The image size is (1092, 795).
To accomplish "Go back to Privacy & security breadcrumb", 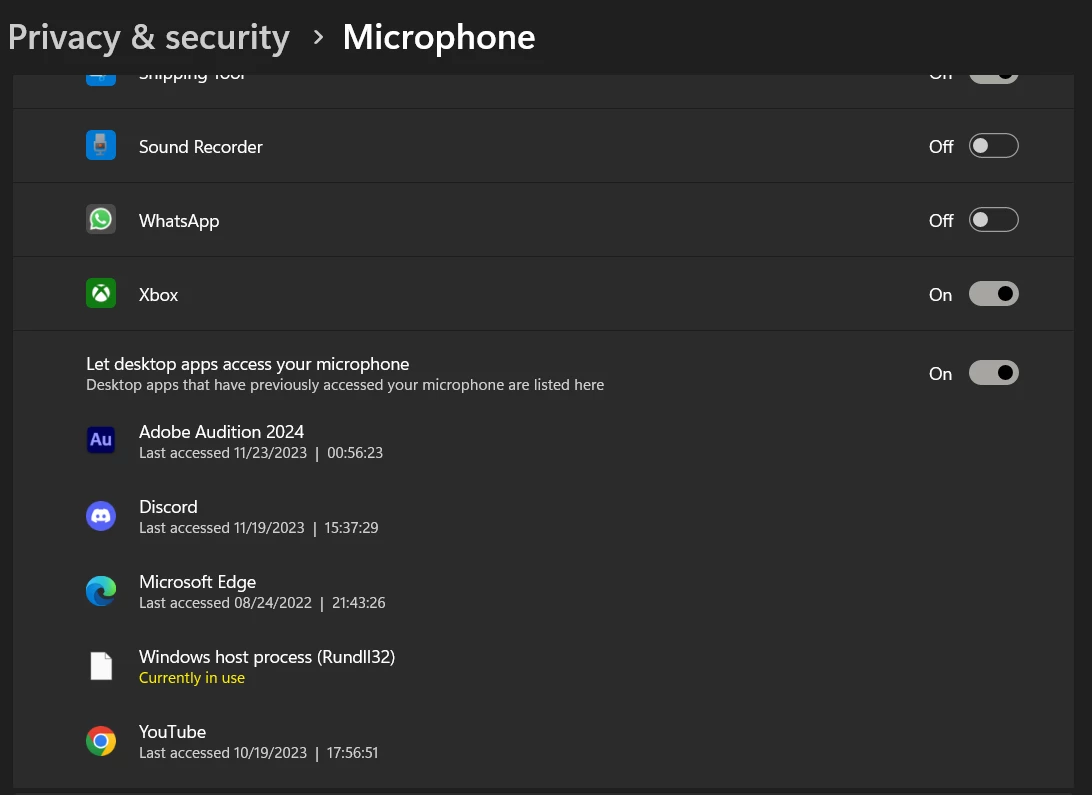I will [148, 37].
